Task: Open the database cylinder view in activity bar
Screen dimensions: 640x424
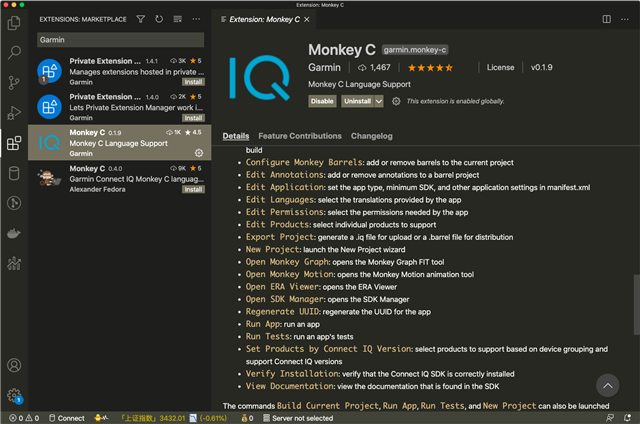Action: 14,173
